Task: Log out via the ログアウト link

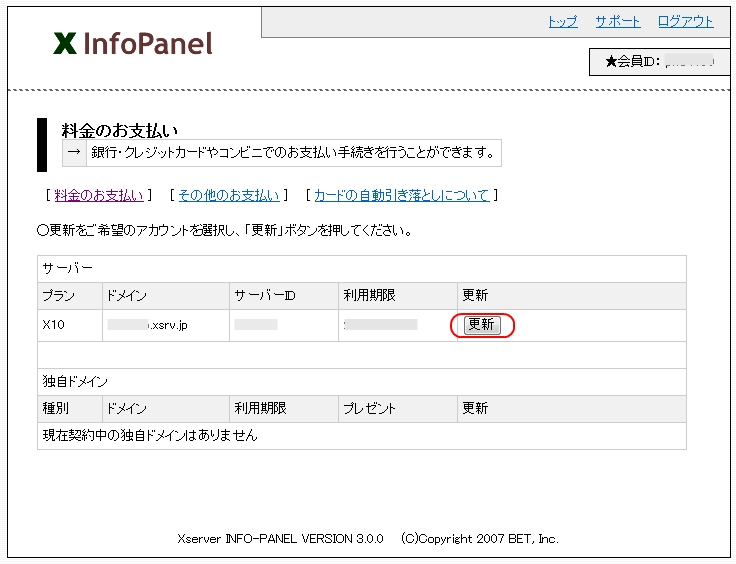Action: pyautogui.click(x=685, y=21)
